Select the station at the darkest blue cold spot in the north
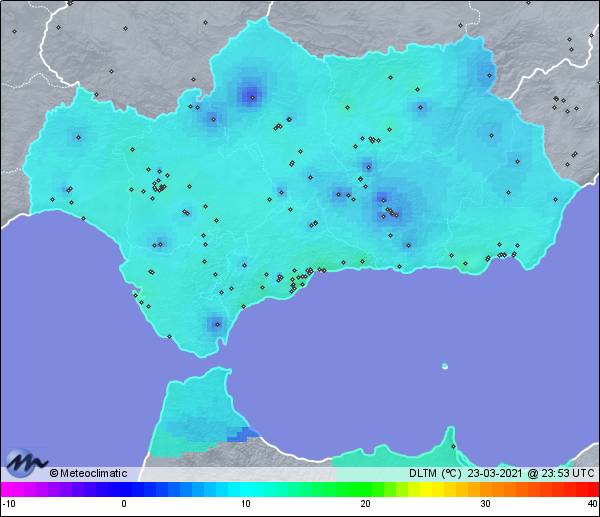600x517 pixels. point(252,98)
